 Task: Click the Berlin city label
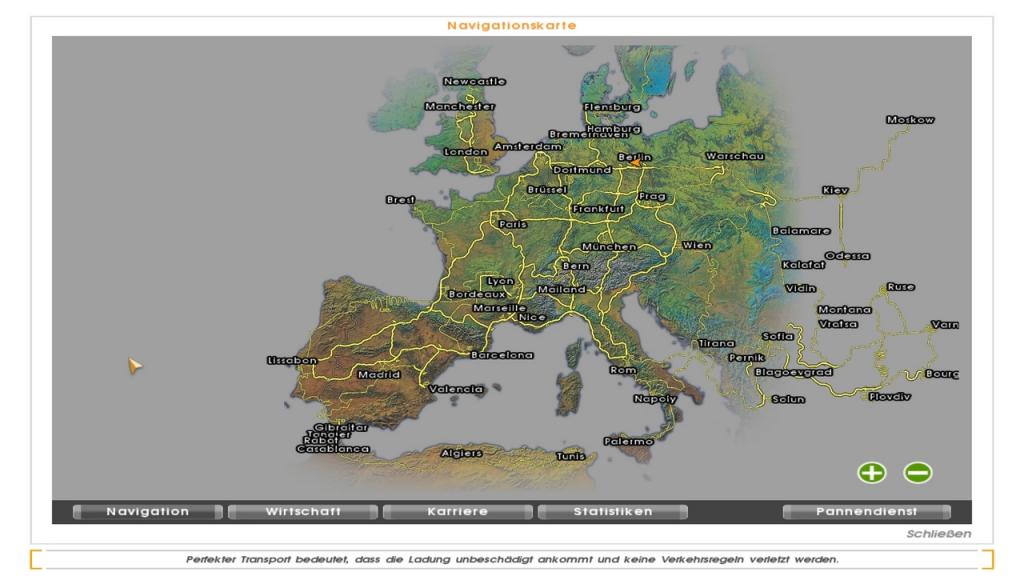pos(635,157)
